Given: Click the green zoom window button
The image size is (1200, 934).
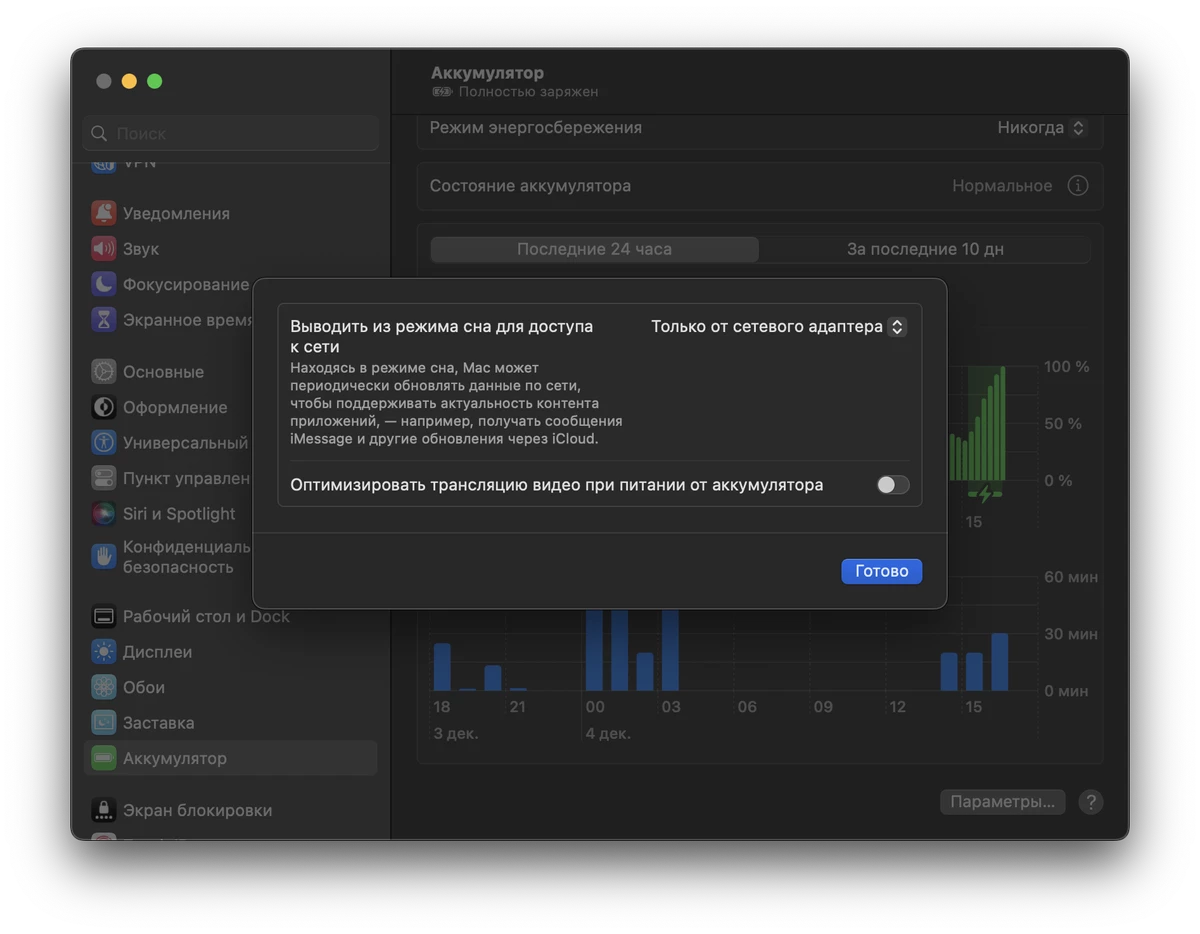Looking at the screenshot, I should click(x=154, y=81).
